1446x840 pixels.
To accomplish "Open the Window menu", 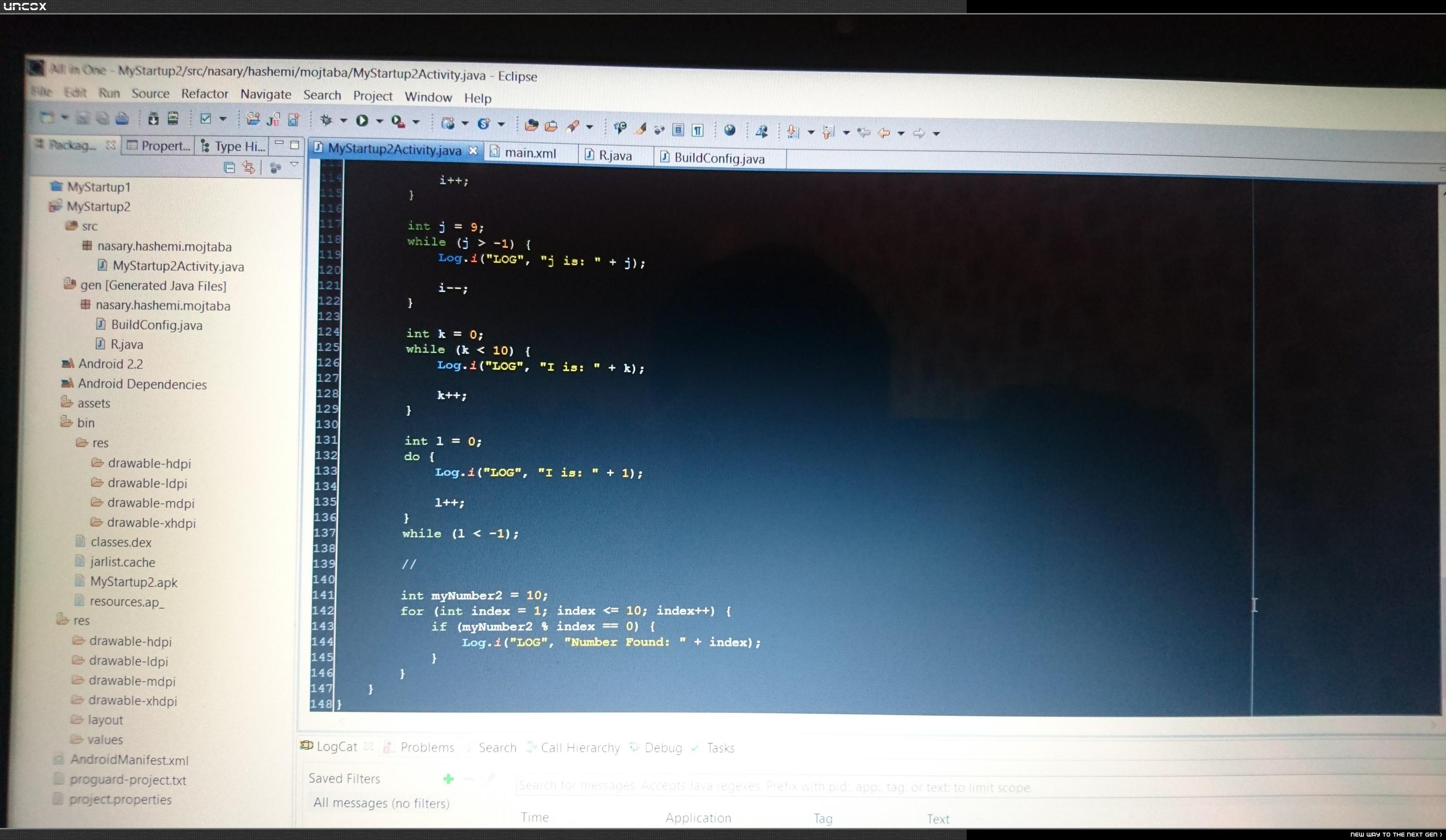I will pos(429,98).
